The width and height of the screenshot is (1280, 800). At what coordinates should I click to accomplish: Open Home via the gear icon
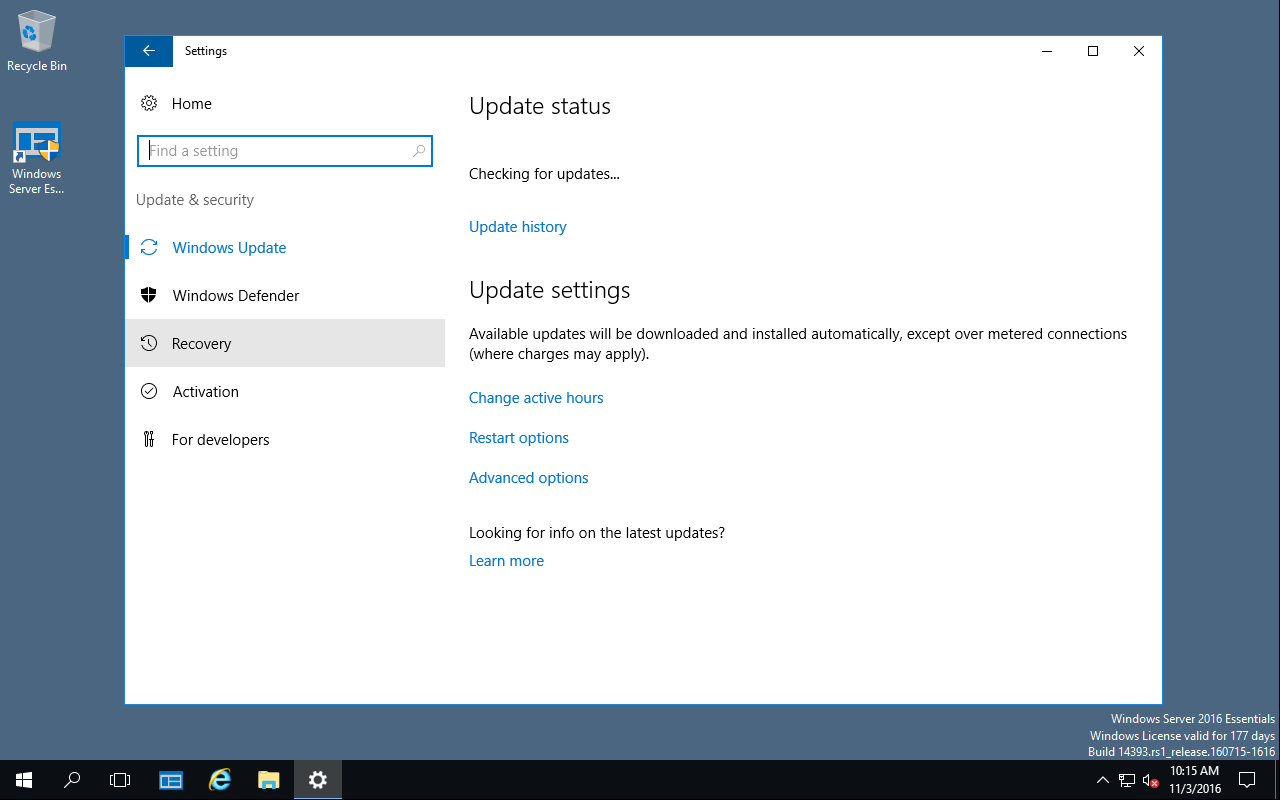tap(149, 103)
